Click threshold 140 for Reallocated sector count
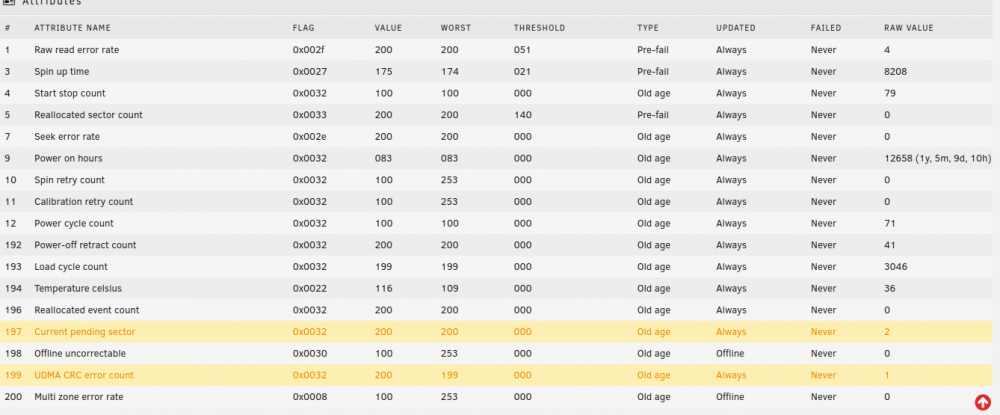The image size is (1000, 415). coord(522,115)
